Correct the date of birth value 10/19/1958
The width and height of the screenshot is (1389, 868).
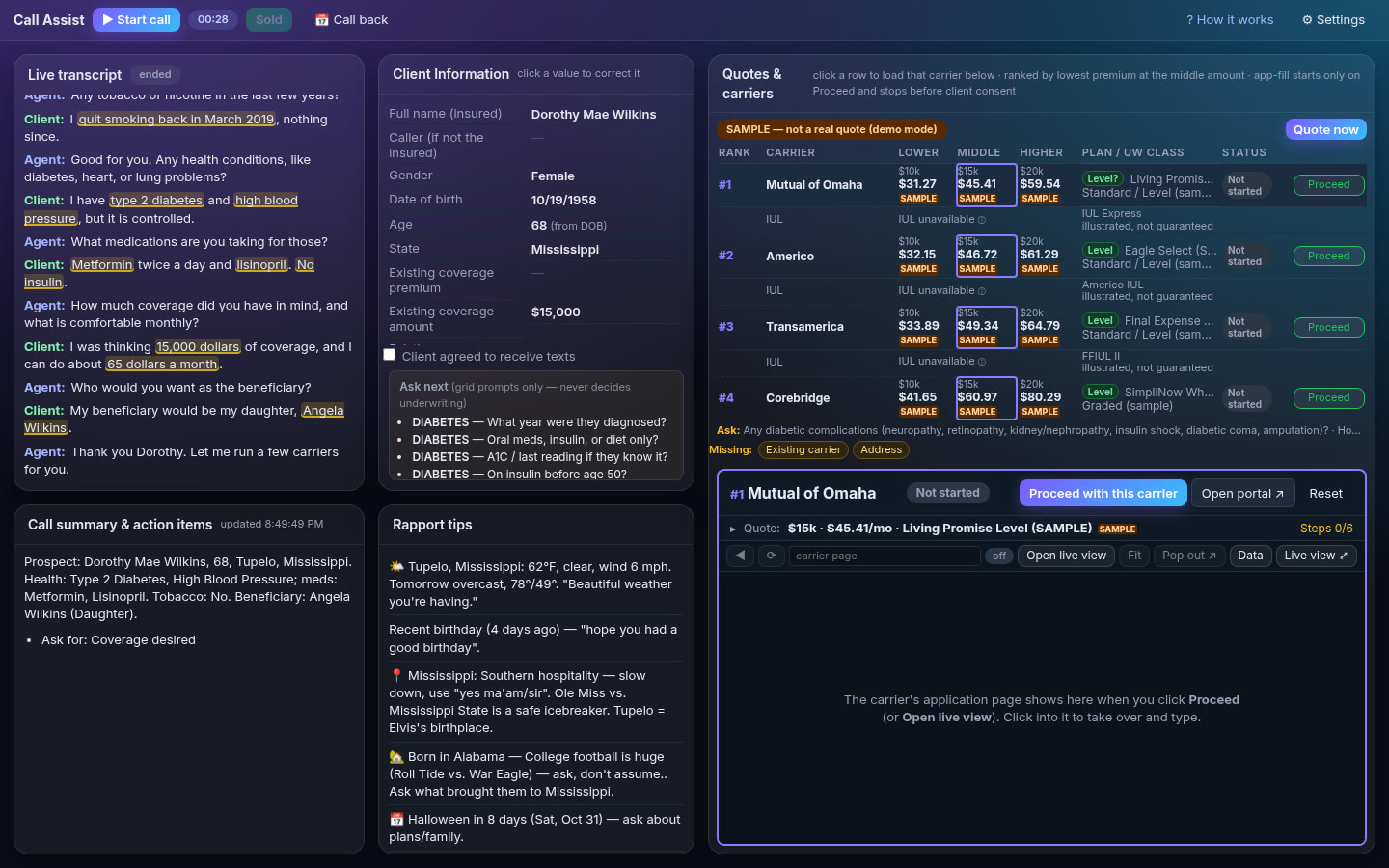(563, 201)
